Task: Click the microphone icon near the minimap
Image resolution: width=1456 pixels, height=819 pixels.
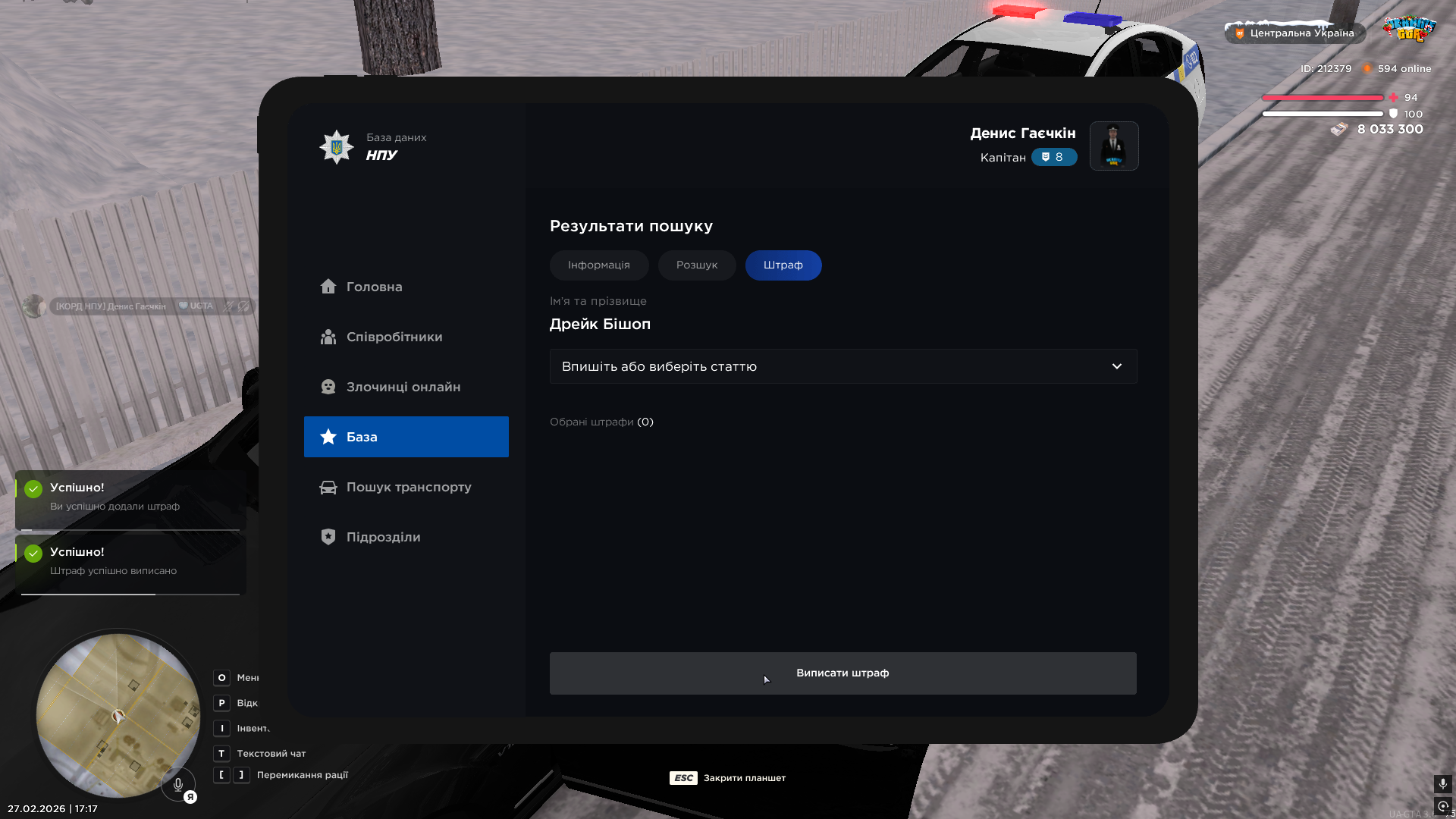Action: [x=178, y=785]
